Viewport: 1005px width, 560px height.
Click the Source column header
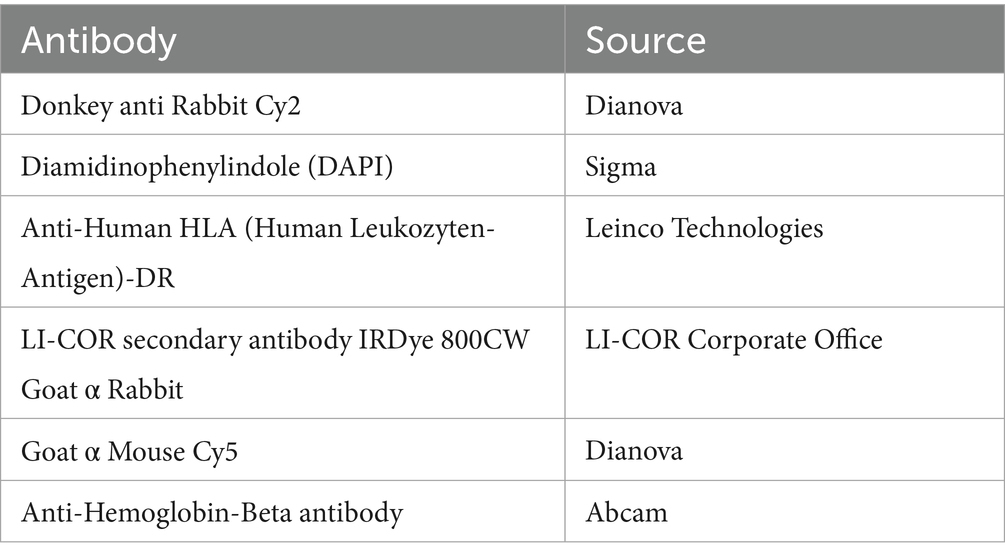(645, 40)
